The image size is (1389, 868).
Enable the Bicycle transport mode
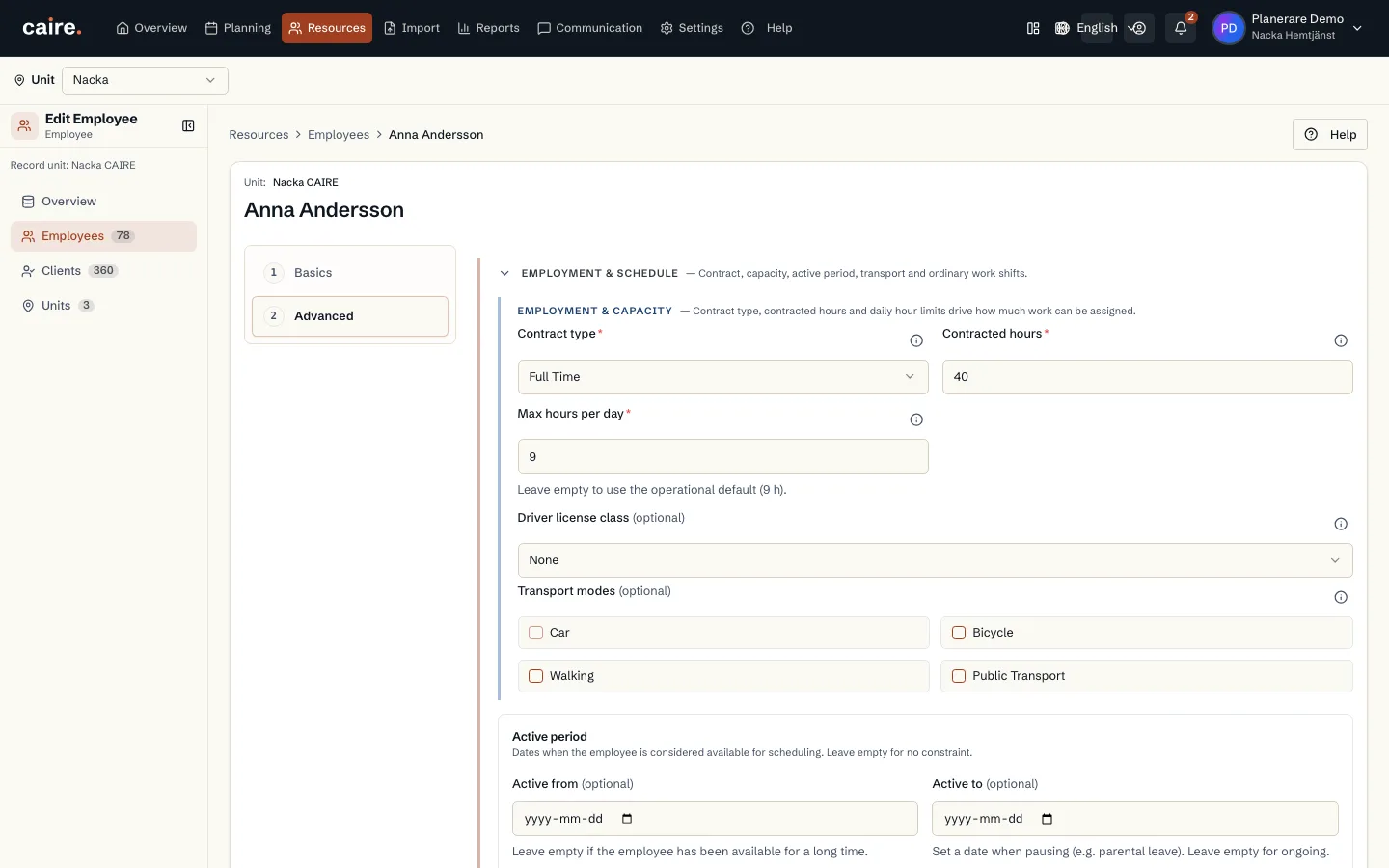point(959,633)
